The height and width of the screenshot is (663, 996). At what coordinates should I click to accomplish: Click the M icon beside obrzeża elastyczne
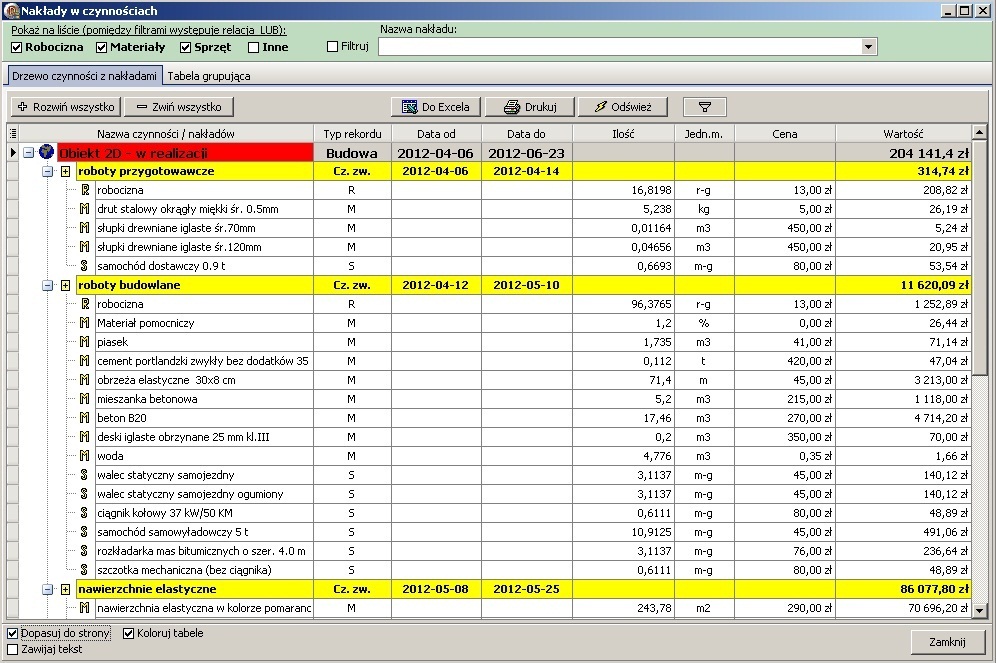point(84,380)
